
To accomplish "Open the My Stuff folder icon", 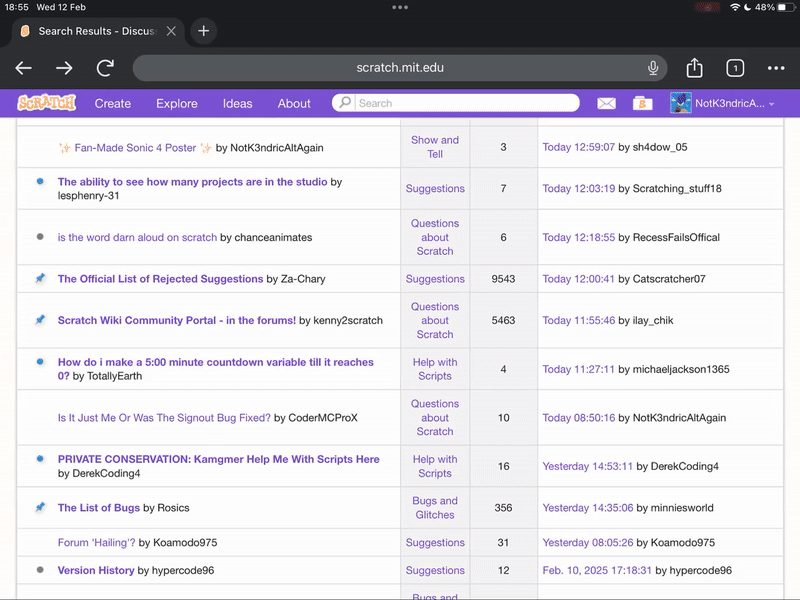I will [x=643, y=103].
